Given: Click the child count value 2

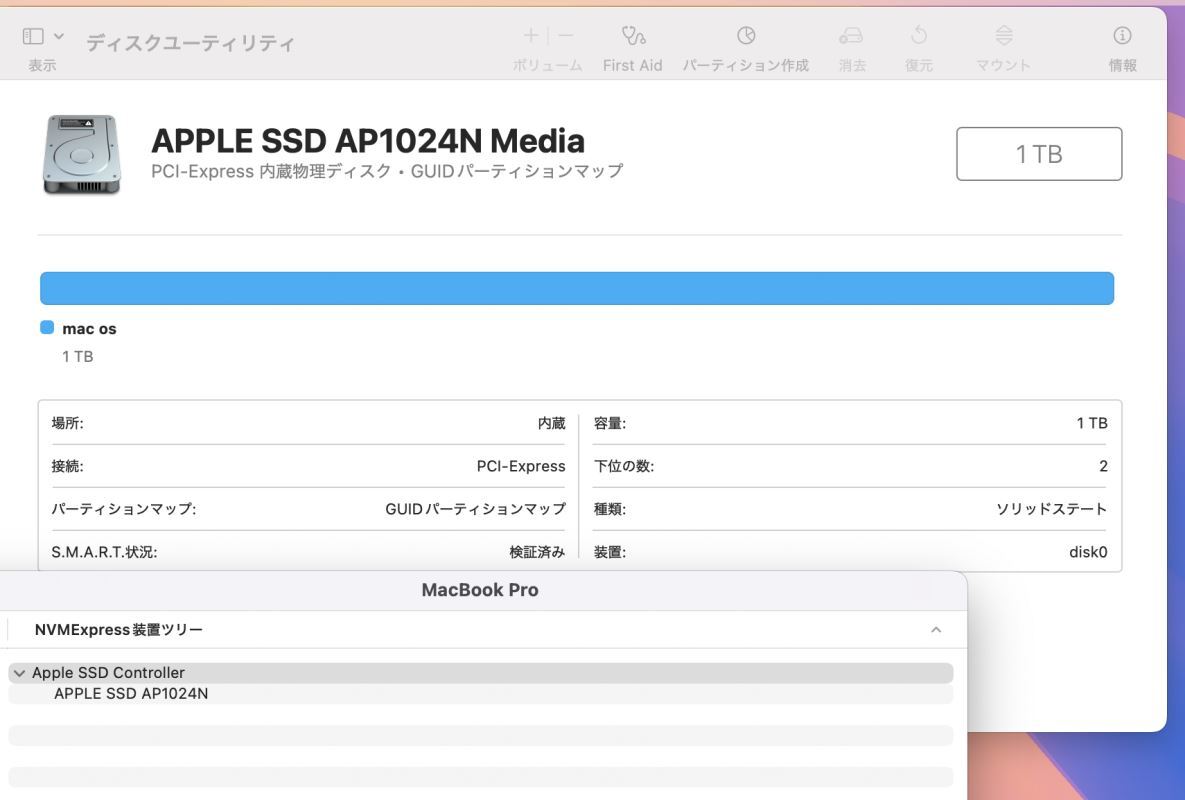Looking at the screenshot, I should [x=1103, y=466].
